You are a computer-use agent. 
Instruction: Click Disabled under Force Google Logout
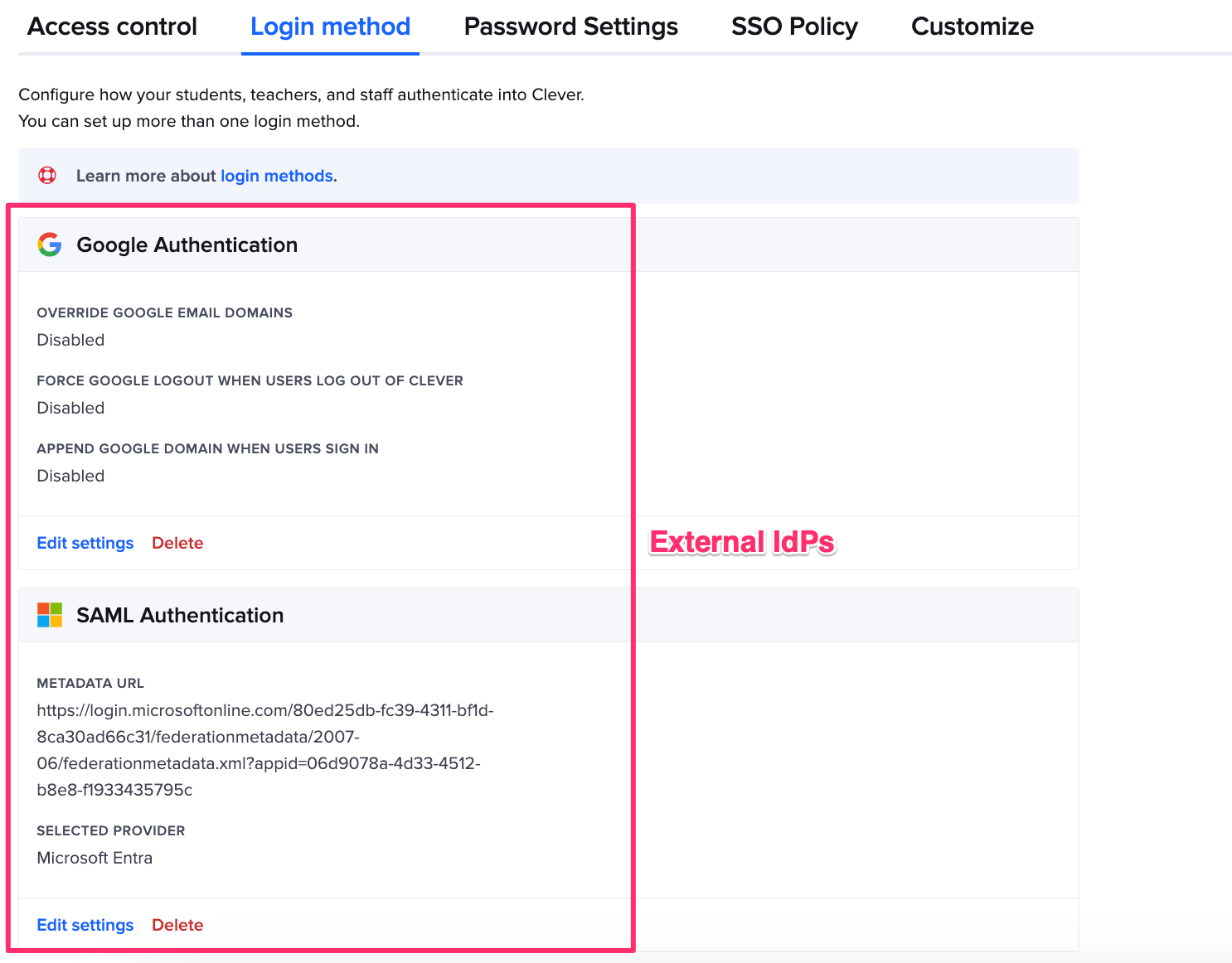point(70,408)
